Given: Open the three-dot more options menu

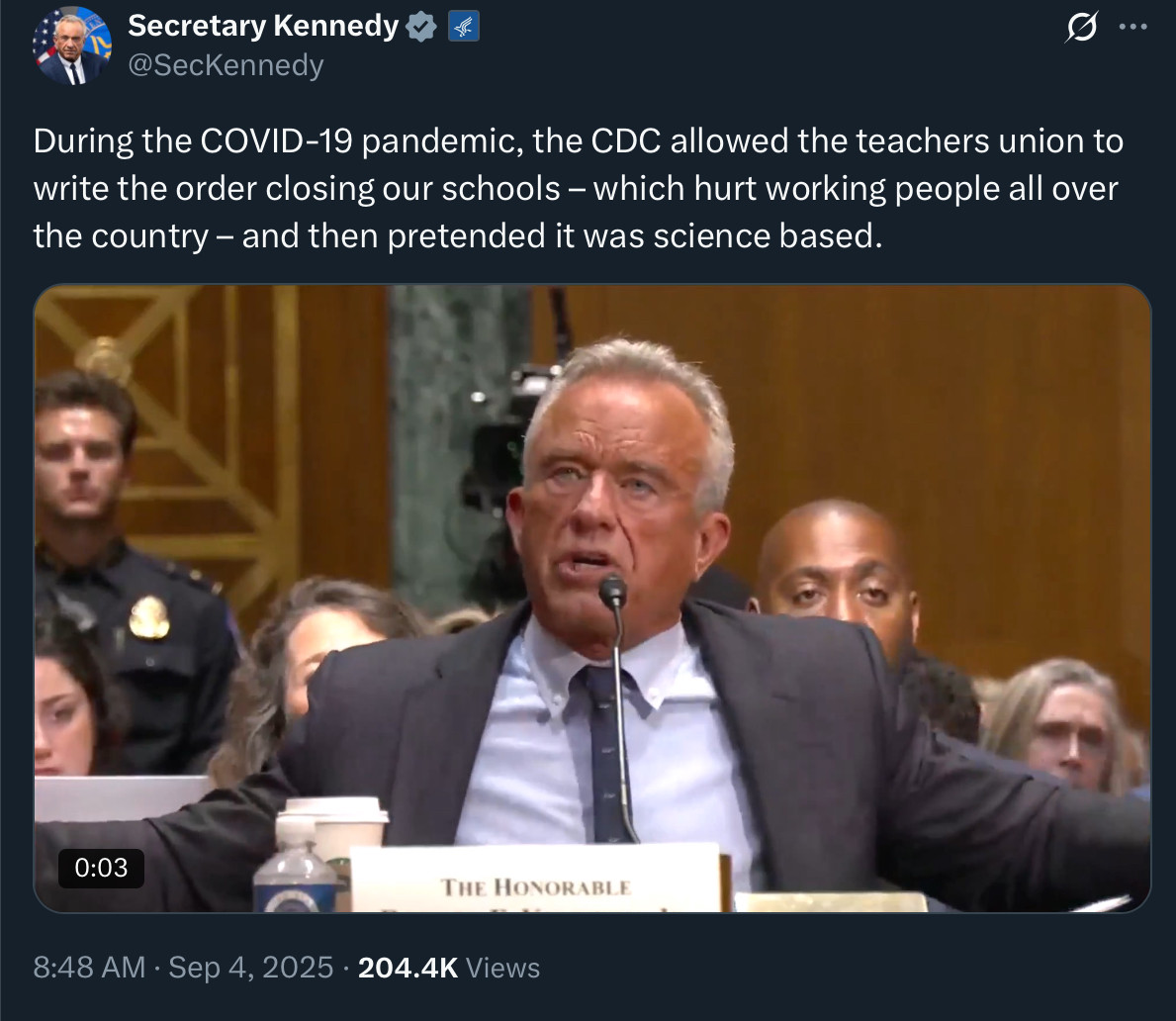Looking at the screenshot, I should click(1133, 28).
